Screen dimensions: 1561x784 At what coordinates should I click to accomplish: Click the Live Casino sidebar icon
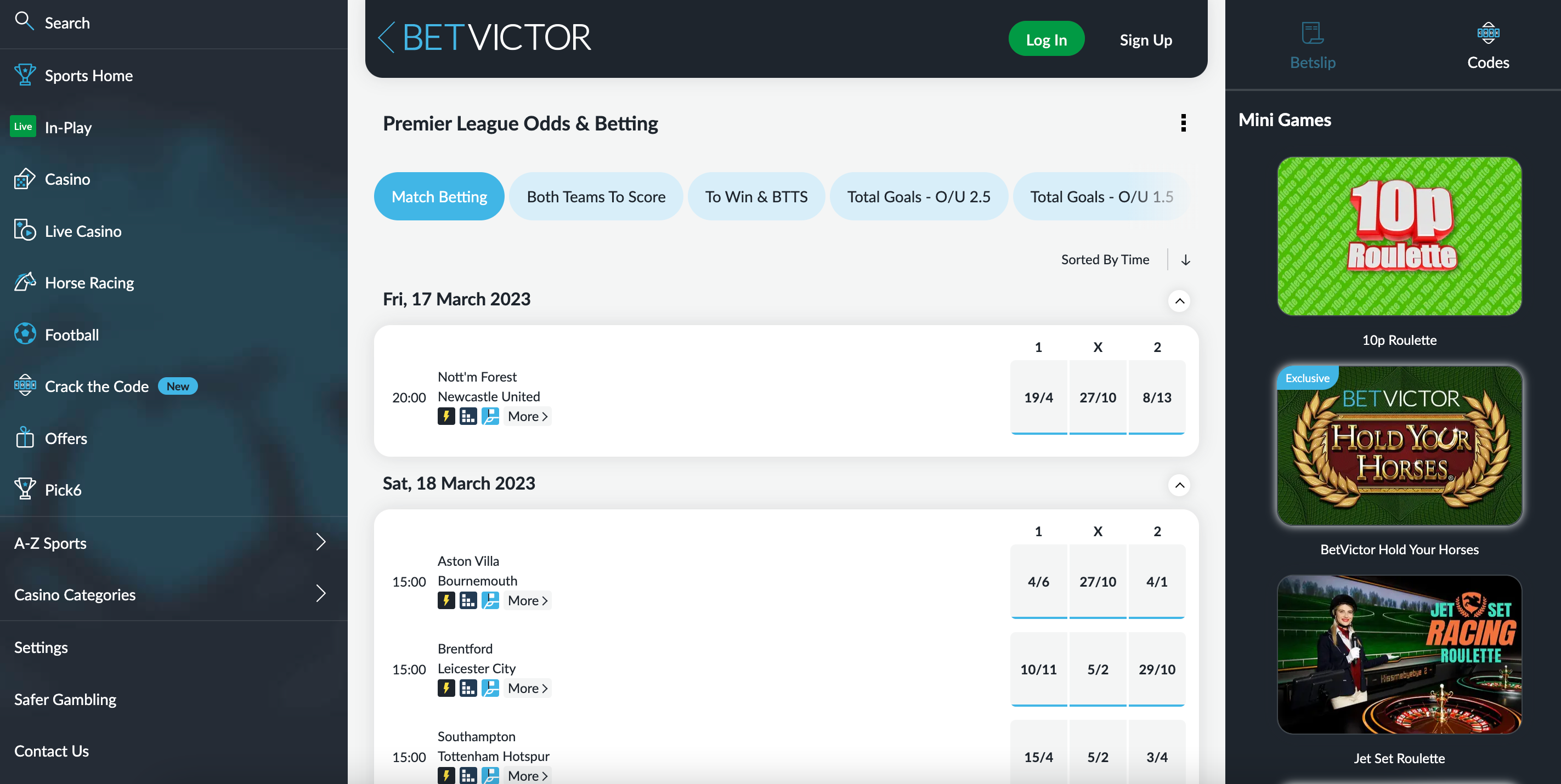(25, 231)
